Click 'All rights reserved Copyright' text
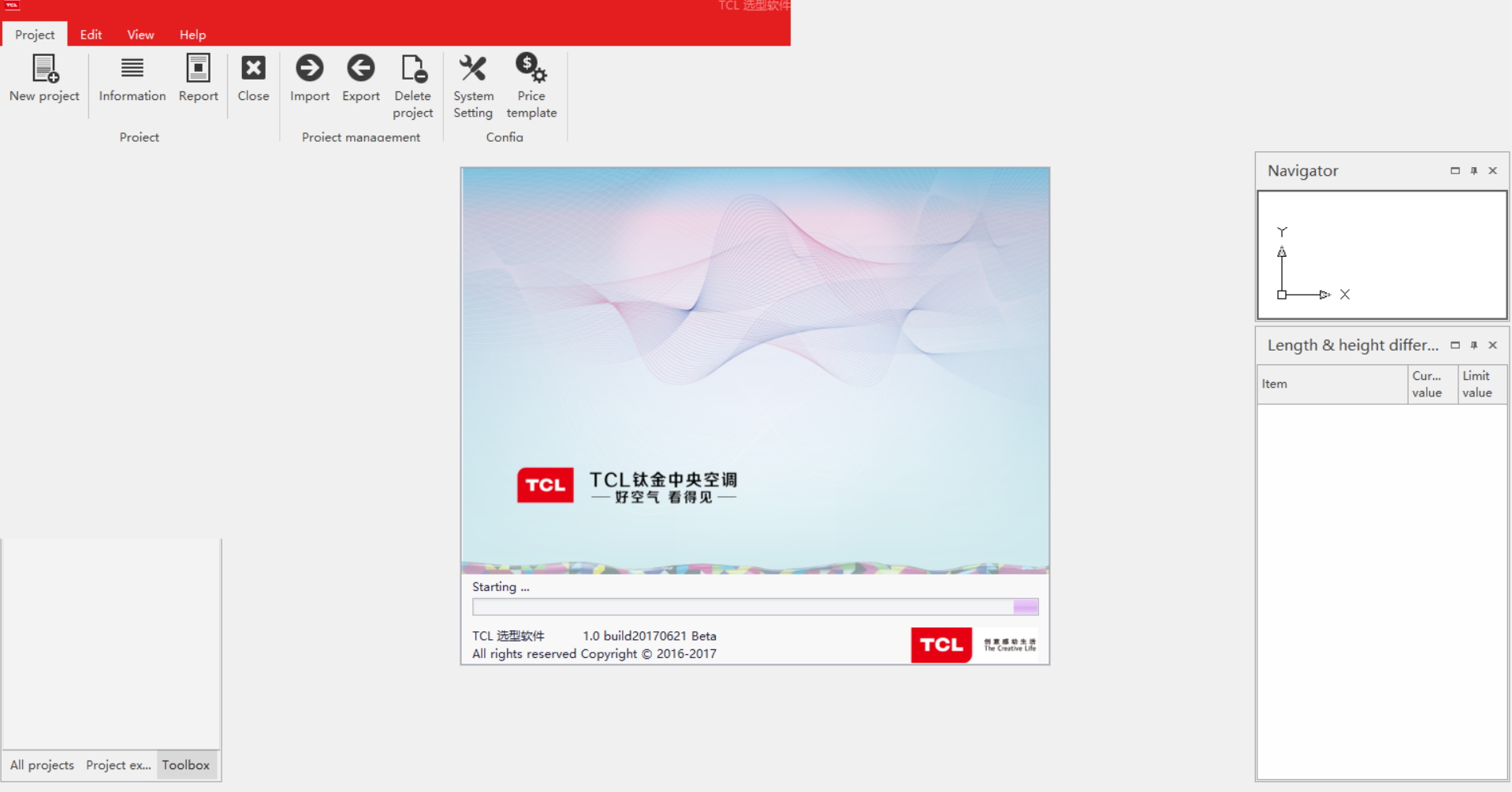The image size is (1512, 792). pyautogui.click(x=594, y=654)
